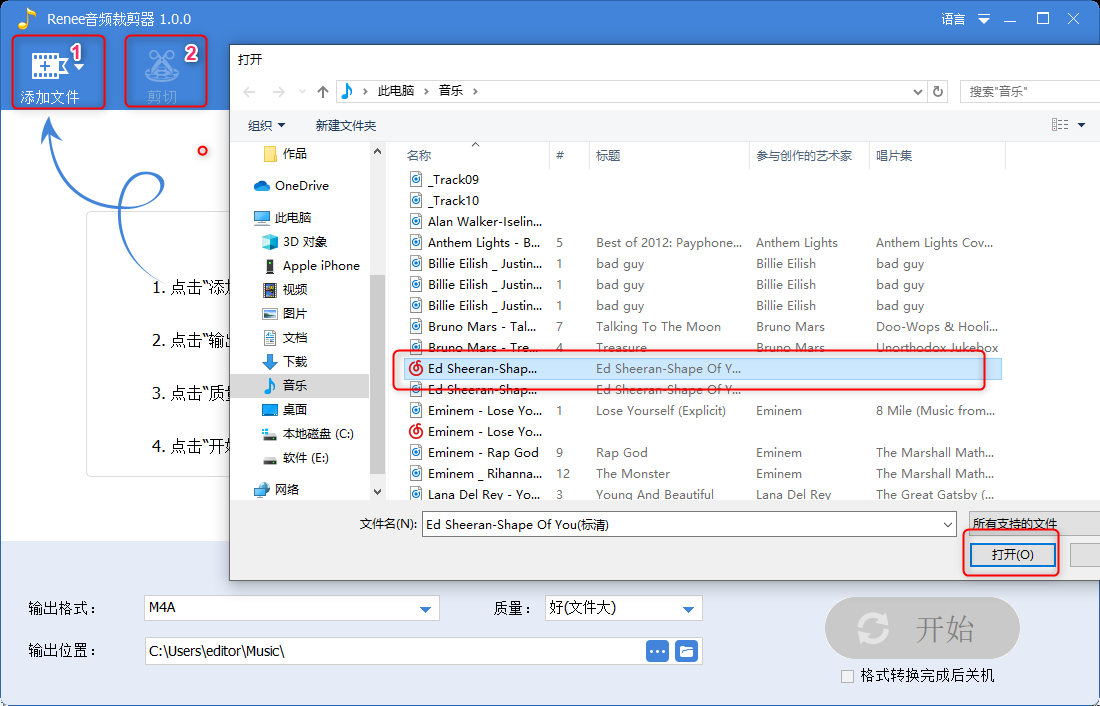Click the 文件名 text input field
The height and width of the screenshot is (706, 1100).
pyautogui.click(x=688, y=524)
